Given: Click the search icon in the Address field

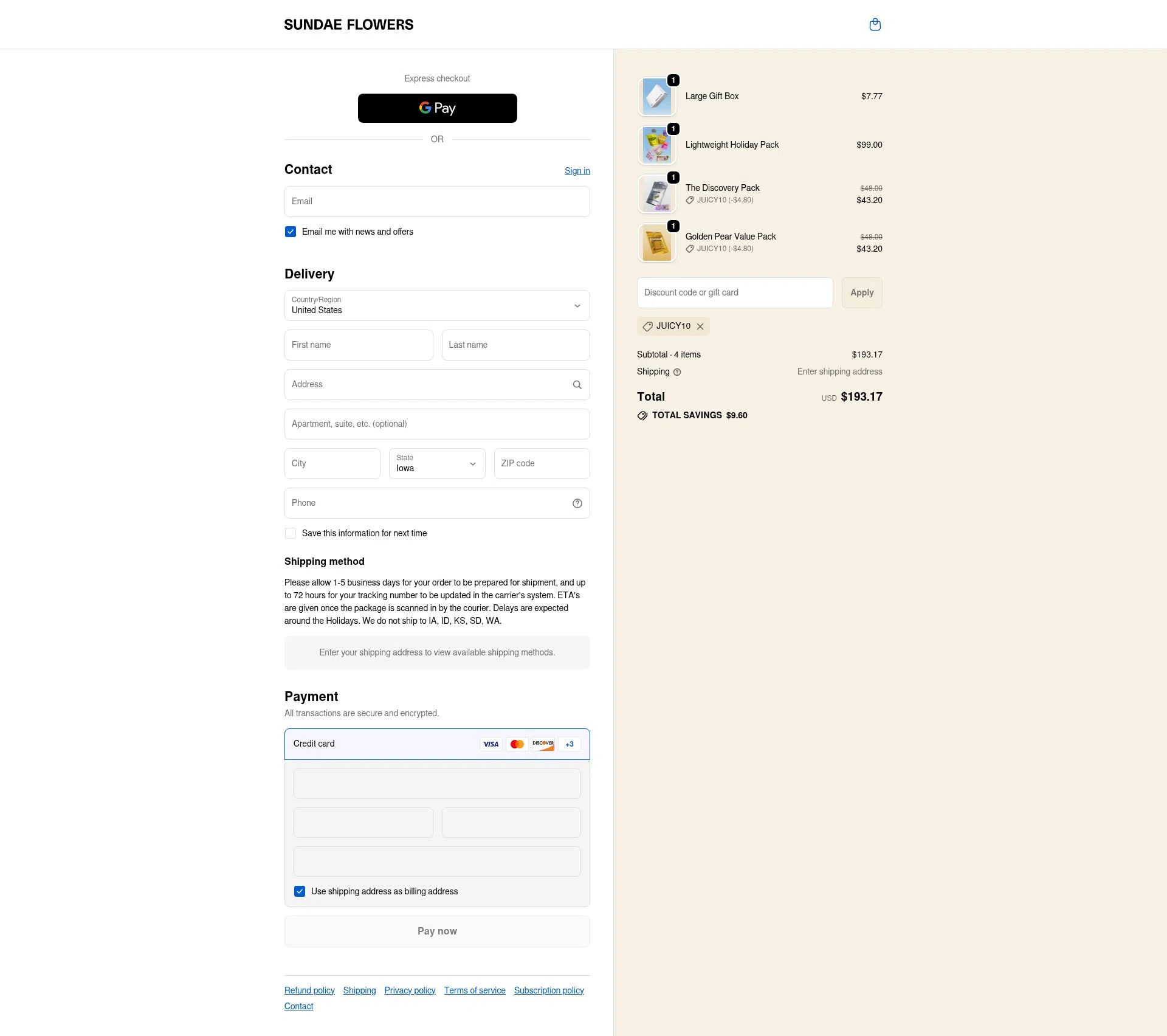Looking at the screenshot, I should (576, 384).
